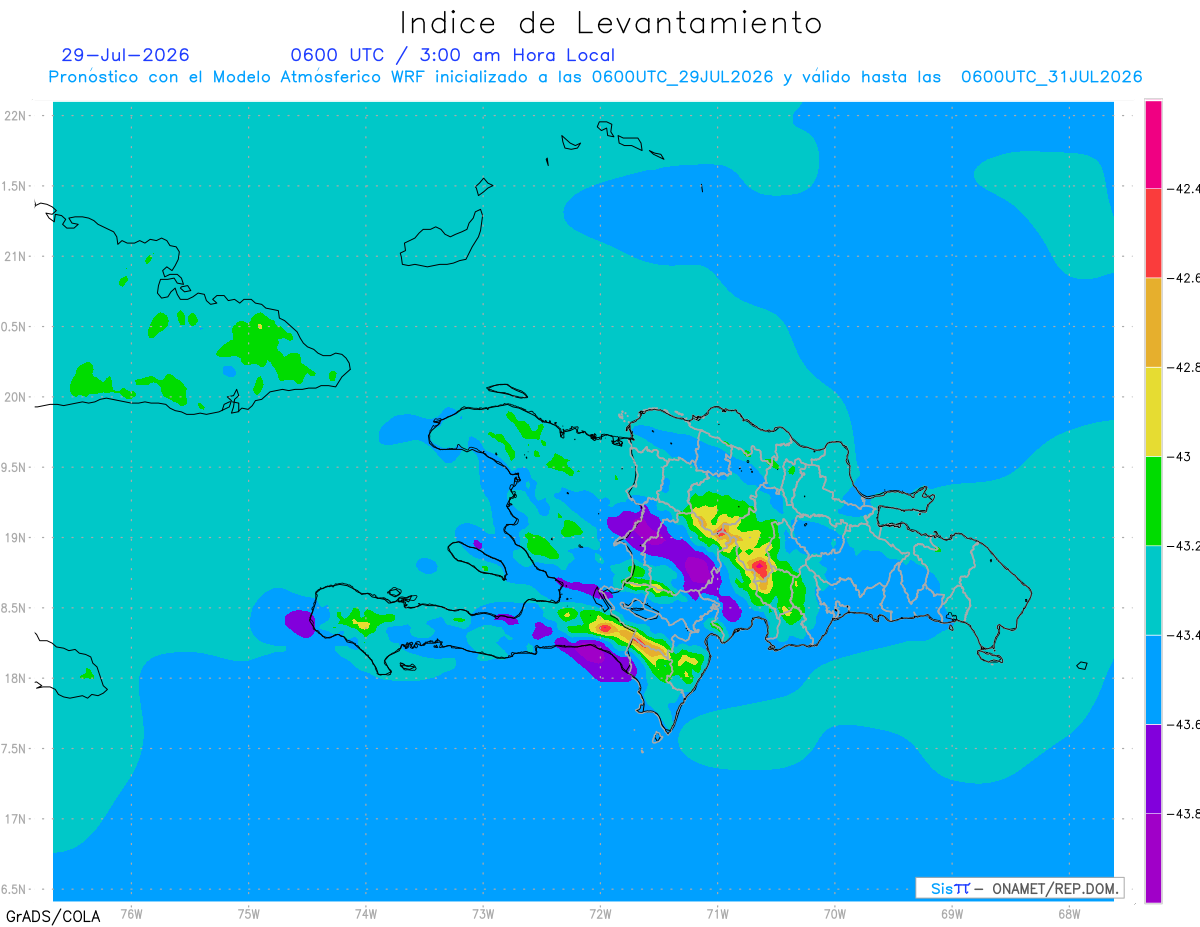The width and height of the screenshot is (1200, 927).
Task: Pick the red legend swatch below -42.4
Action: [1153, 233]
